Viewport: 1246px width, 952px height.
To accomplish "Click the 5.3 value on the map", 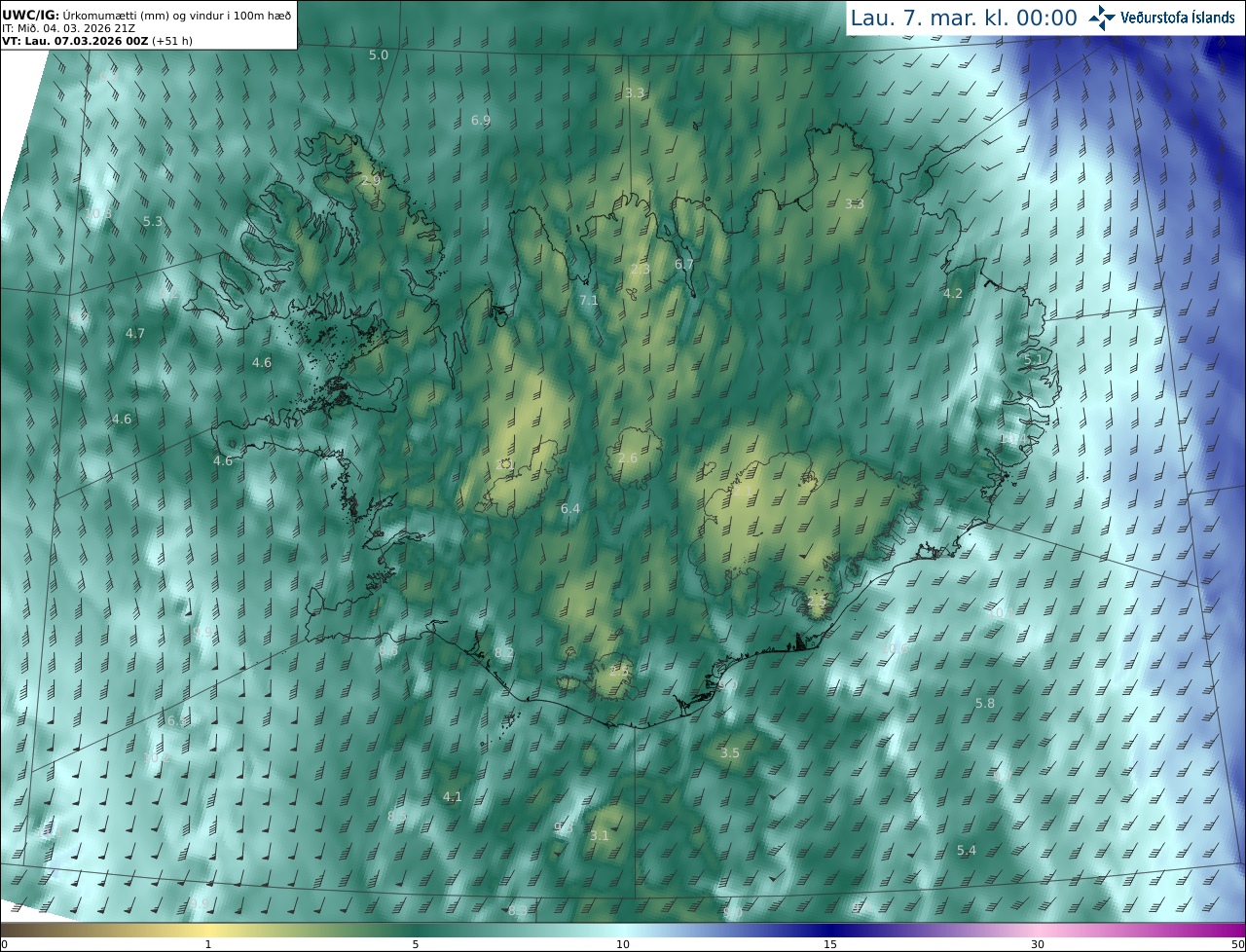I will pos(153,222).
